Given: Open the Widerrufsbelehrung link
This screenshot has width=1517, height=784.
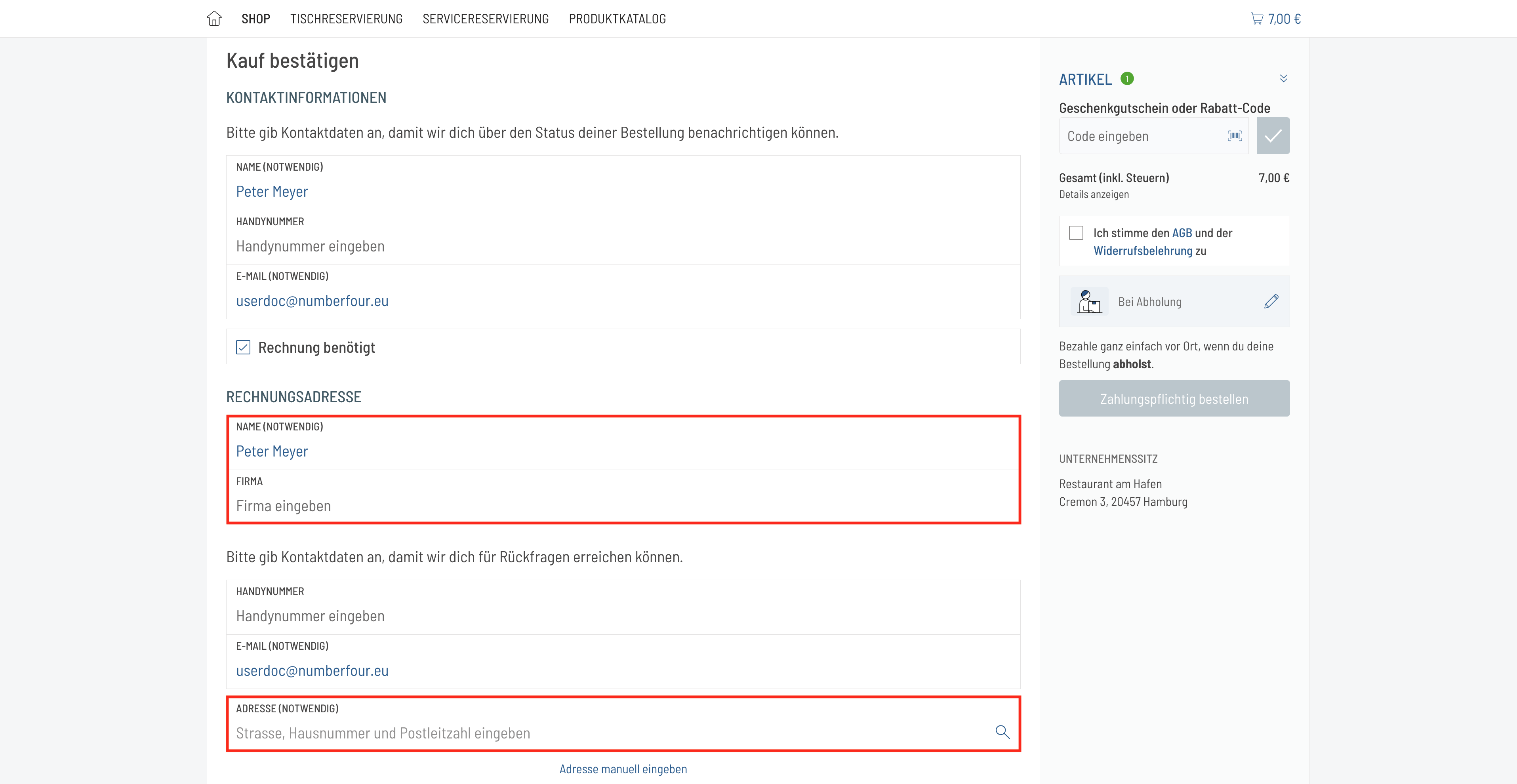Looking at the screenshot, I should pos(1143,251).
